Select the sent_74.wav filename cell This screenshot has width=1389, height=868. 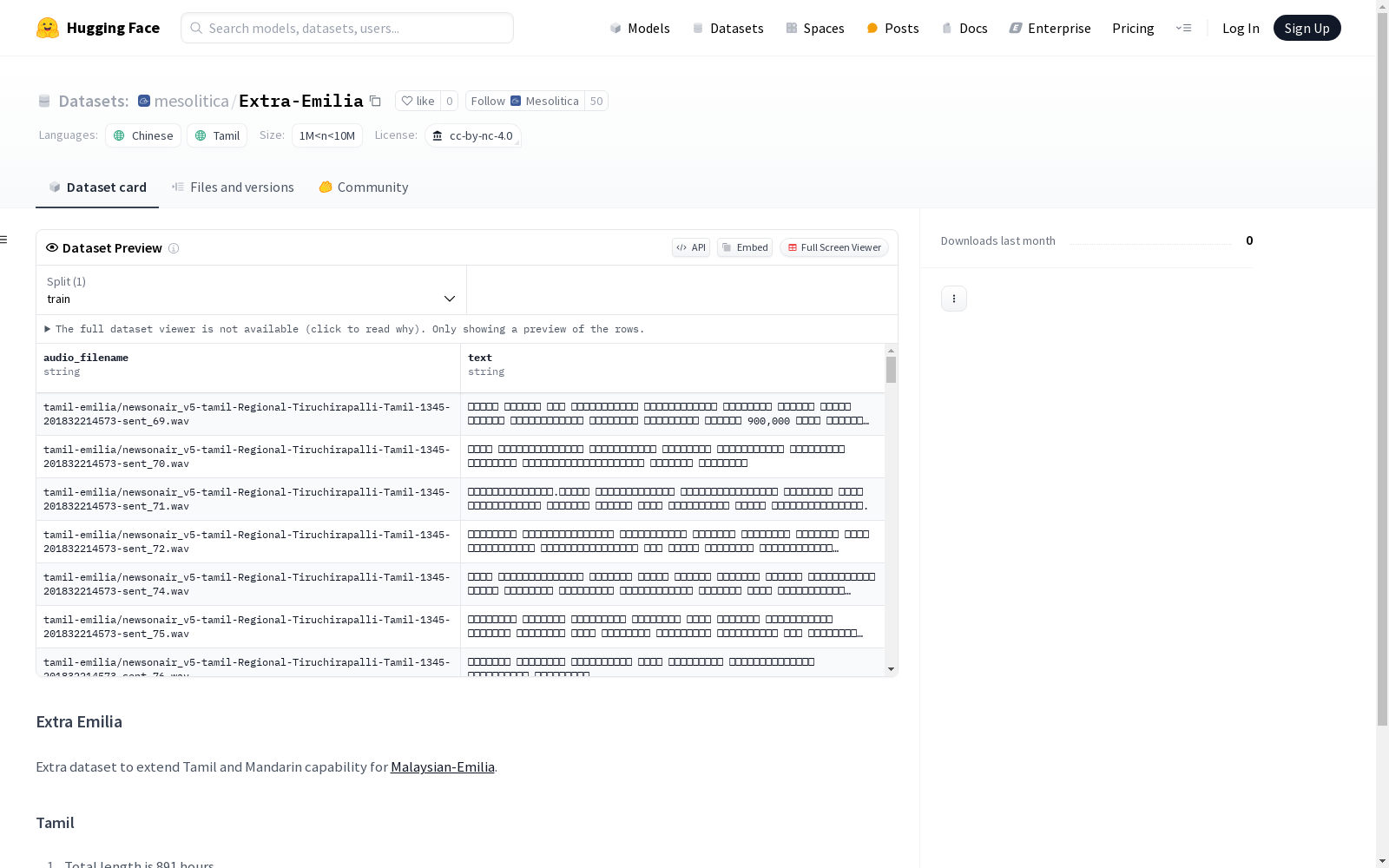pos(248,584)
